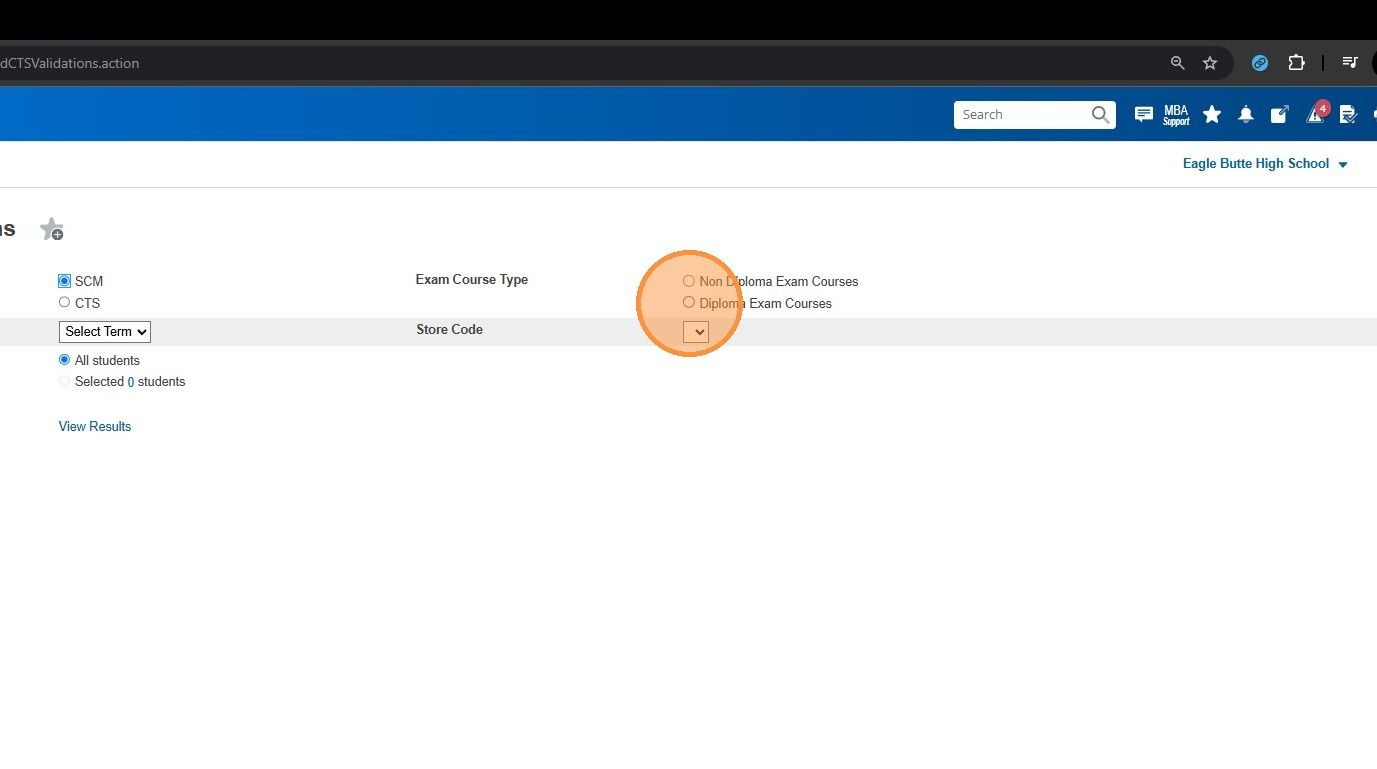1377x769 pixels.
Task: Click the magnifier icon in Search box
Action: 1101,115
